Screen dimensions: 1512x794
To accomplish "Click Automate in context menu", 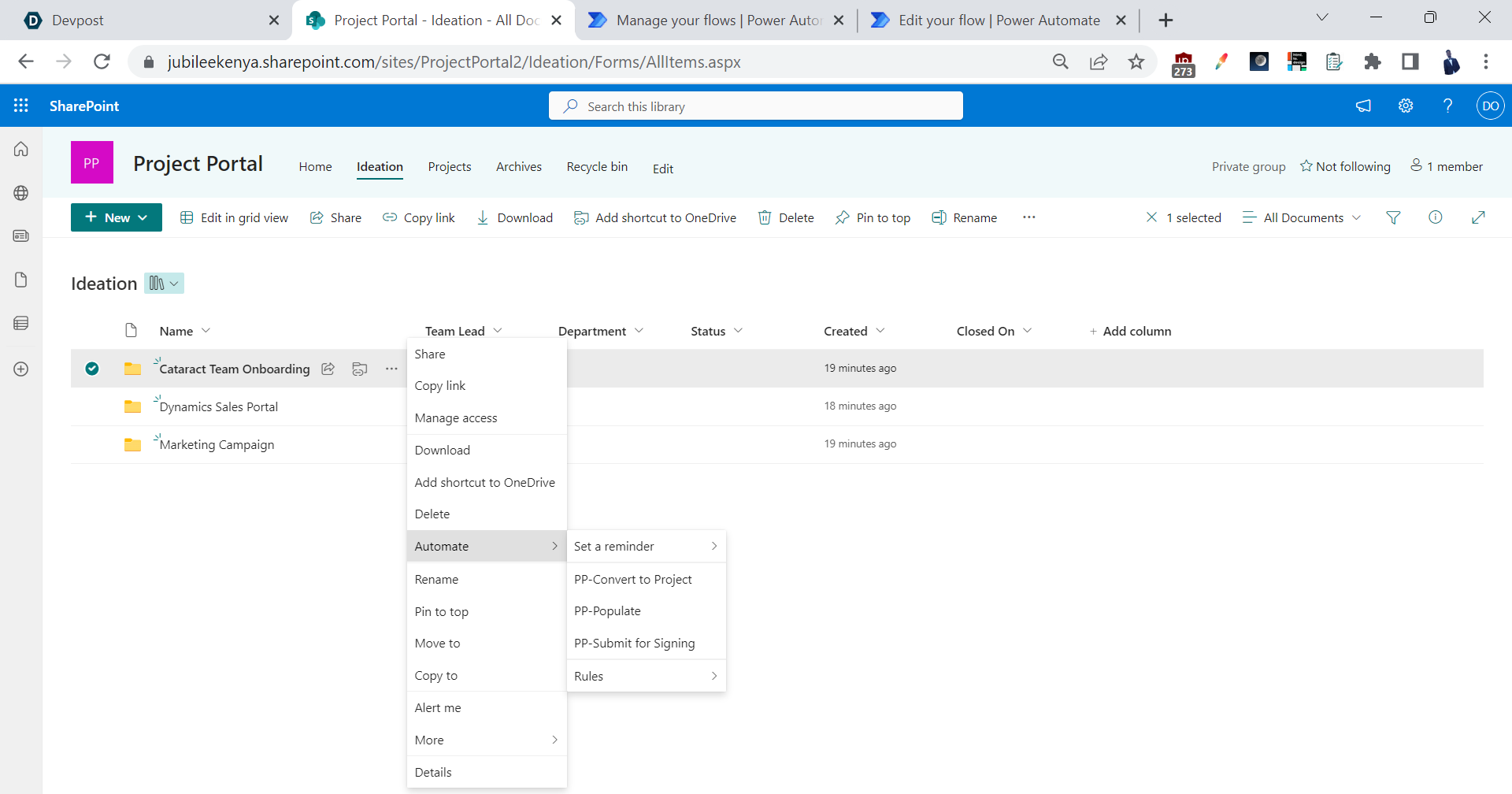I will point(487,546).
